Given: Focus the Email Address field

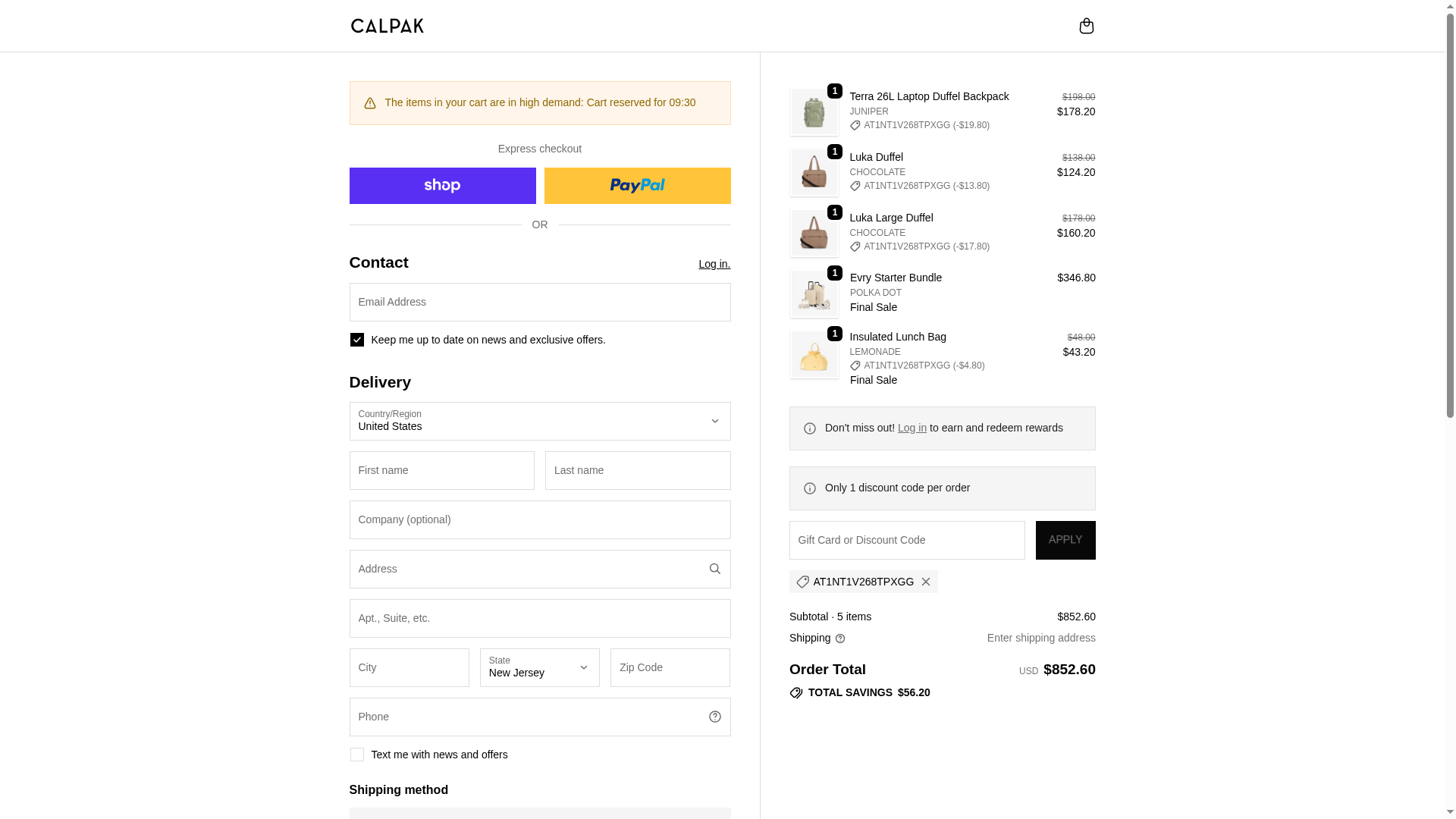Looking at the screenshot, I should (539, 302).
